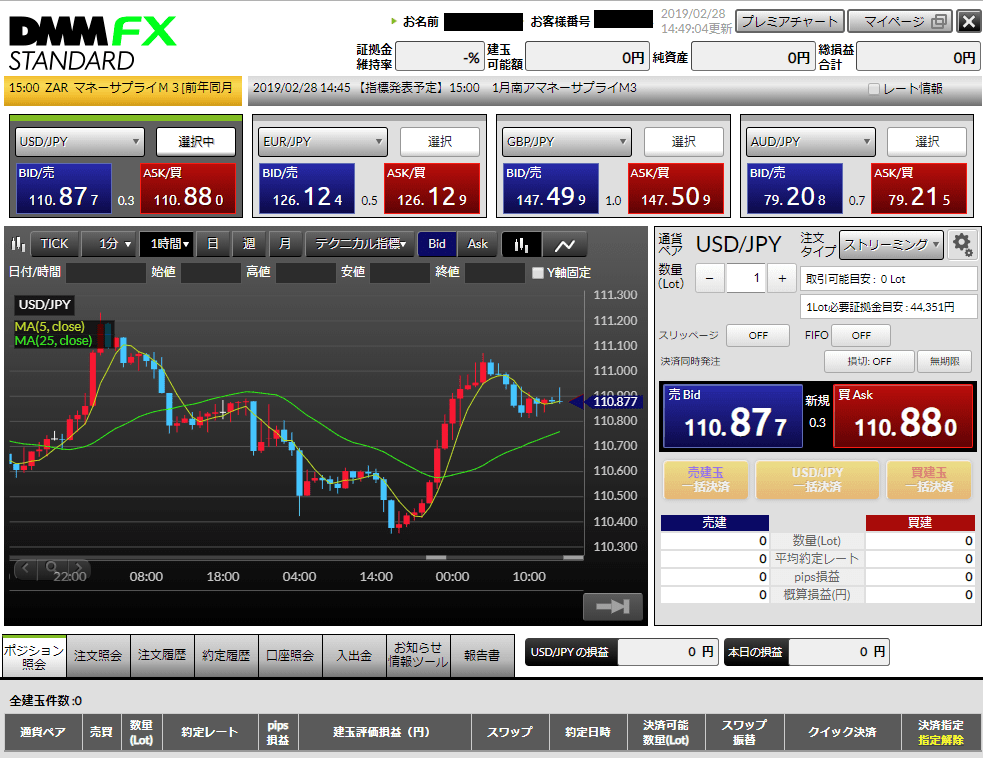Switch chart to candlestick view icon
Screen dimensions: 983x758
click(521, 245)
